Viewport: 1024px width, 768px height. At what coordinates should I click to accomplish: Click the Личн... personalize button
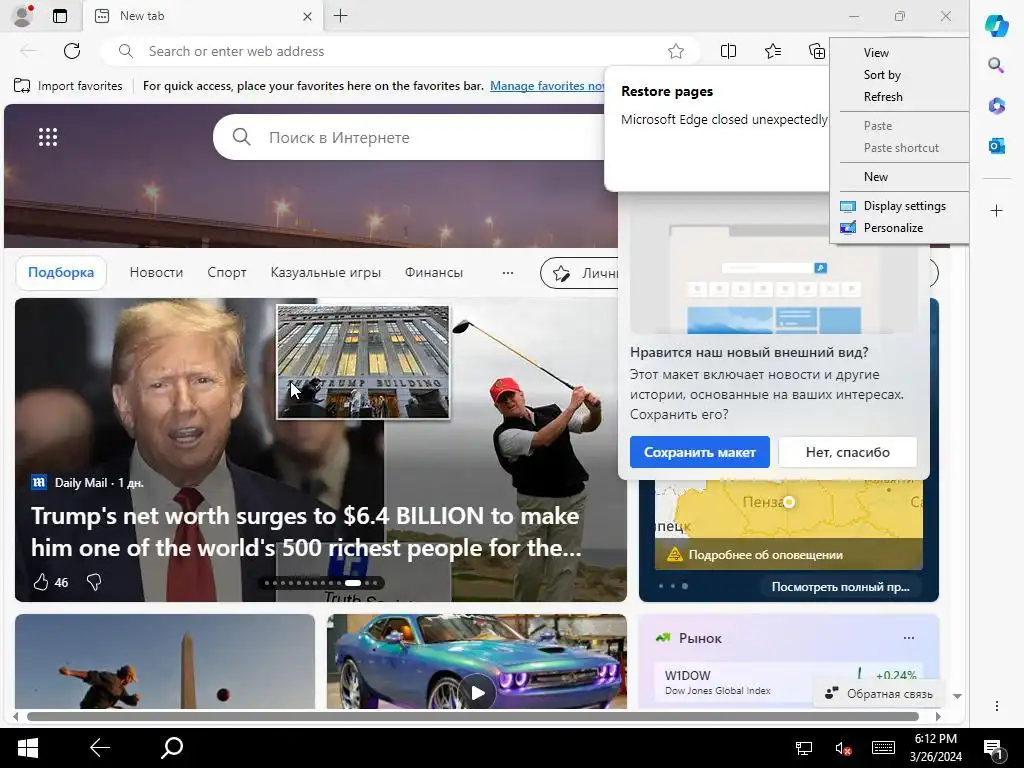pyautogui.click(x=579, y=273)
